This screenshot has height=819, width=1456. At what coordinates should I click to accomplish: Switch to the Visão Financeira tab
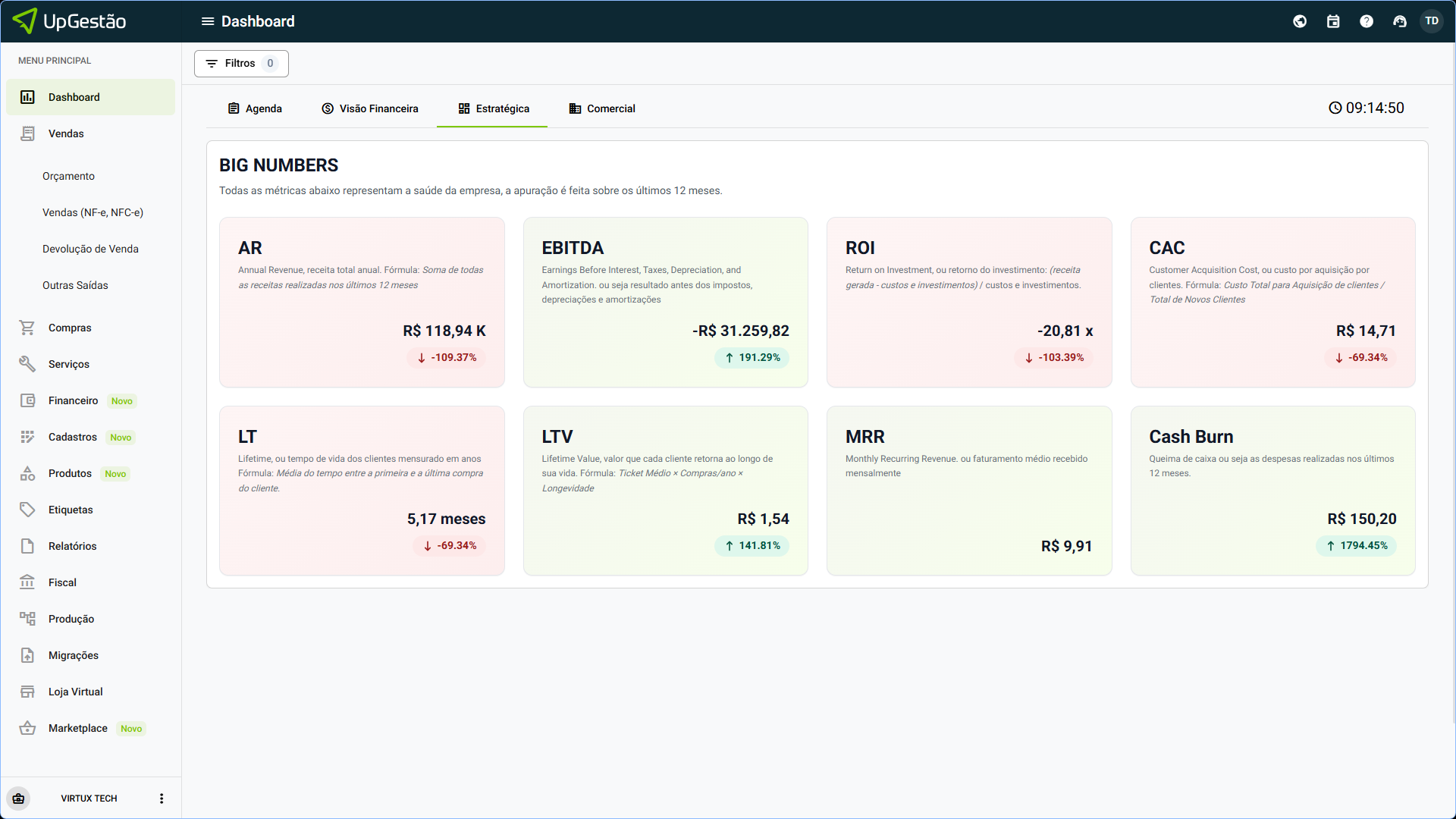click(x=370, y=108)
